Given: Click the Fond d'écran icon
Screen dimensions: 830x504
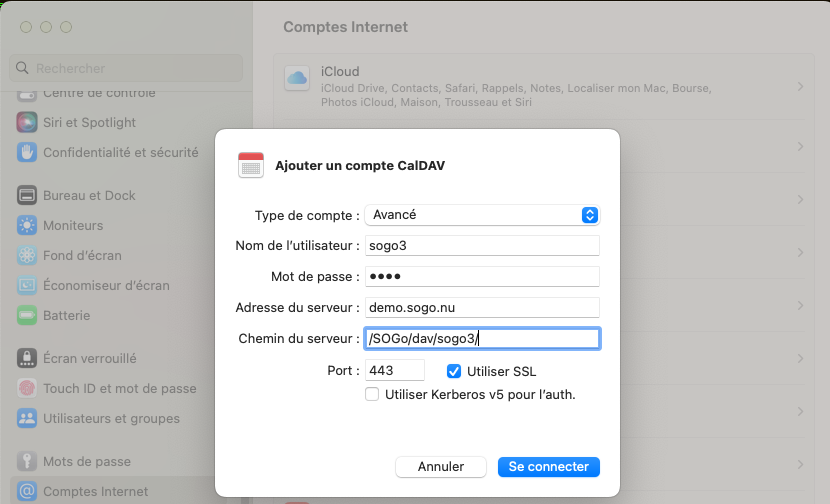Looking at the screenshot, I should pos(27,255).
